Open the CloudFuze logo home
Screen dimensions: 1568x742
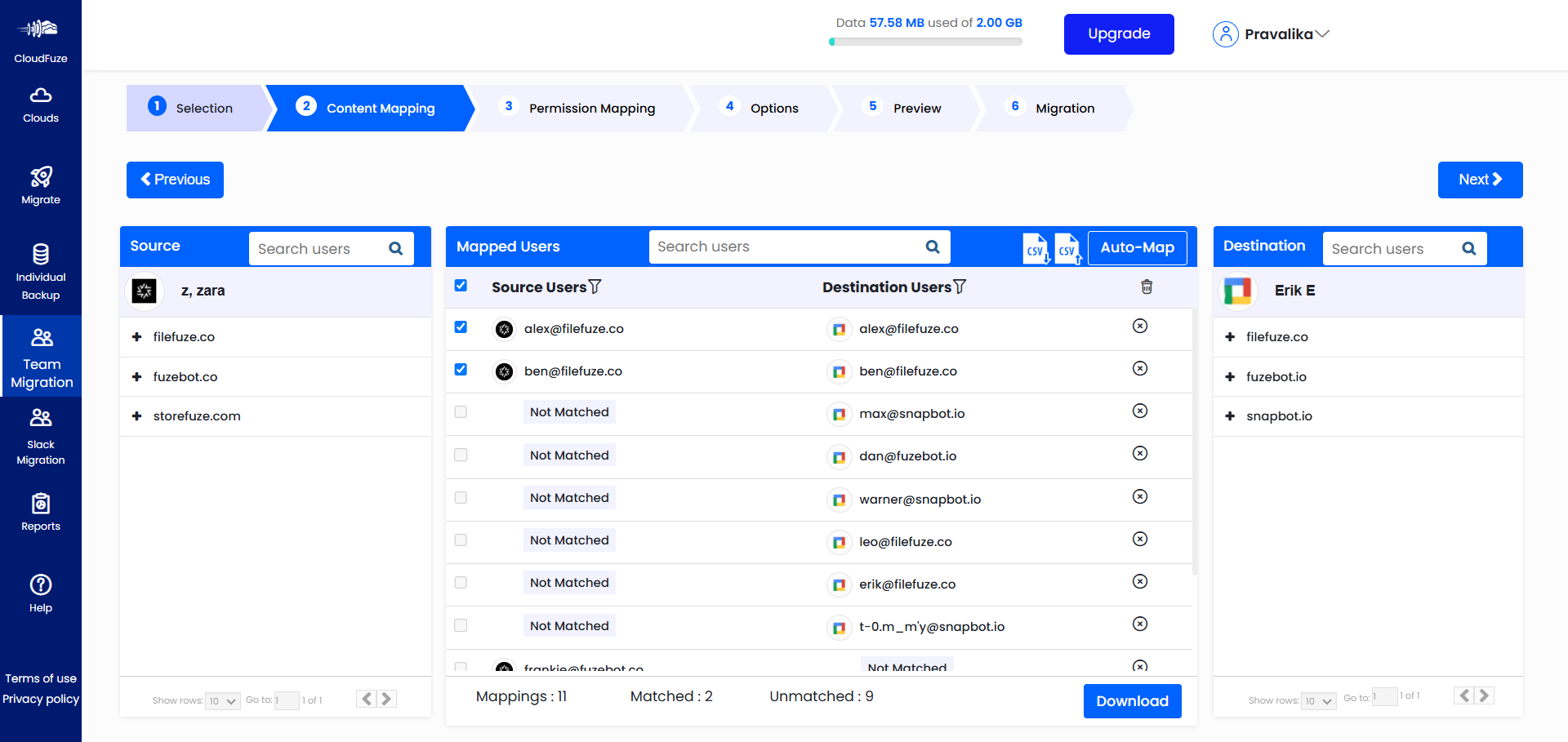click(x=40, y=41)
